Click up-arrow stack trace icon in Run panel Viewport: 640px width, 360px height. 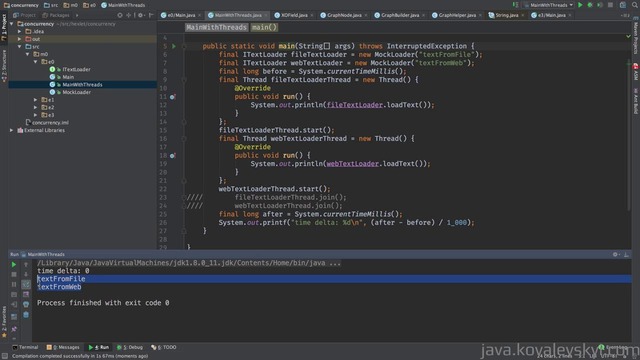coord(26,264)
